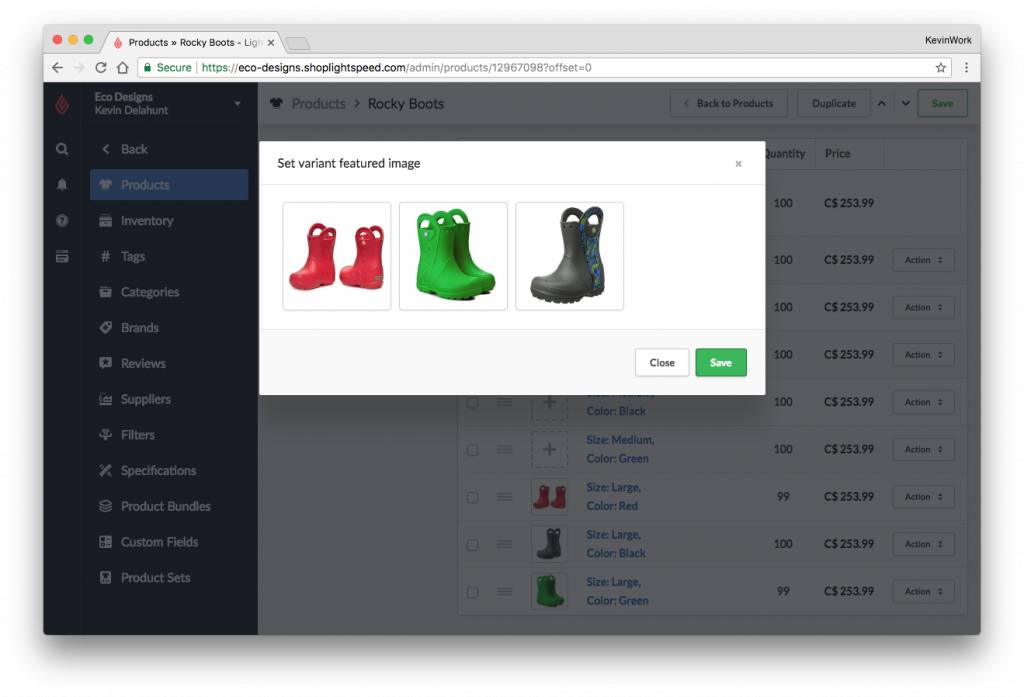
Task: Bookmark page using the star icon
Action: point(941,68)
